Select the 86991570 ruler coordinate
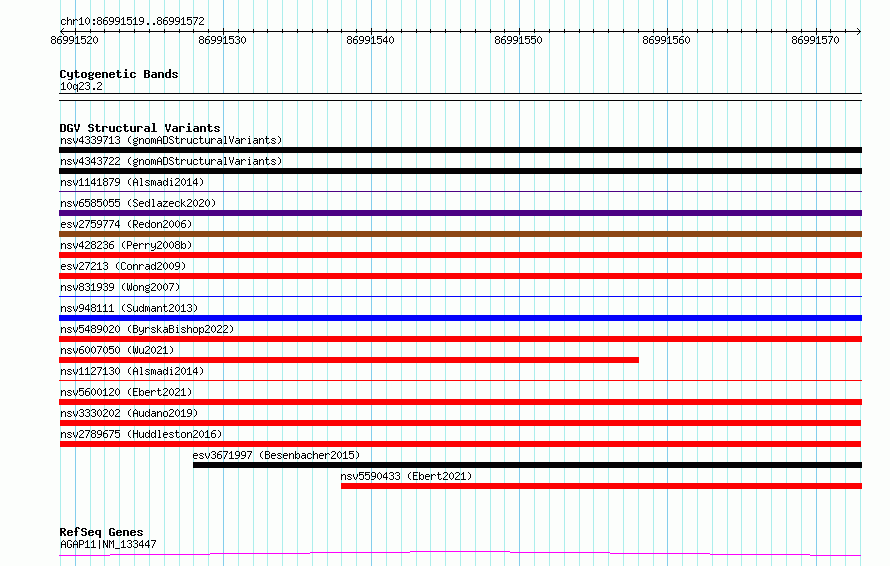This screenshot has width=890, height=566. (x=815, y=40)
